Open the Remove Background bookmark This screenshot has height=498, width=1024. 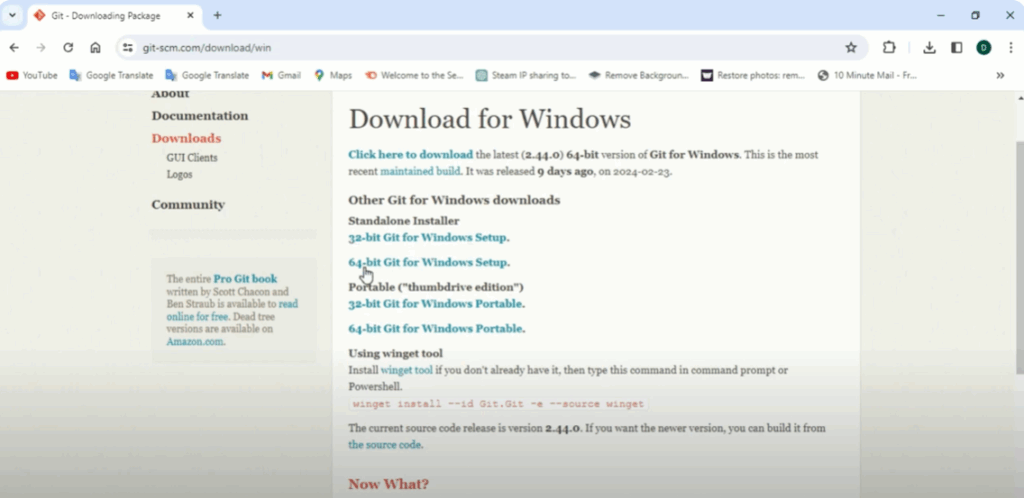click(x=639, y=75)
